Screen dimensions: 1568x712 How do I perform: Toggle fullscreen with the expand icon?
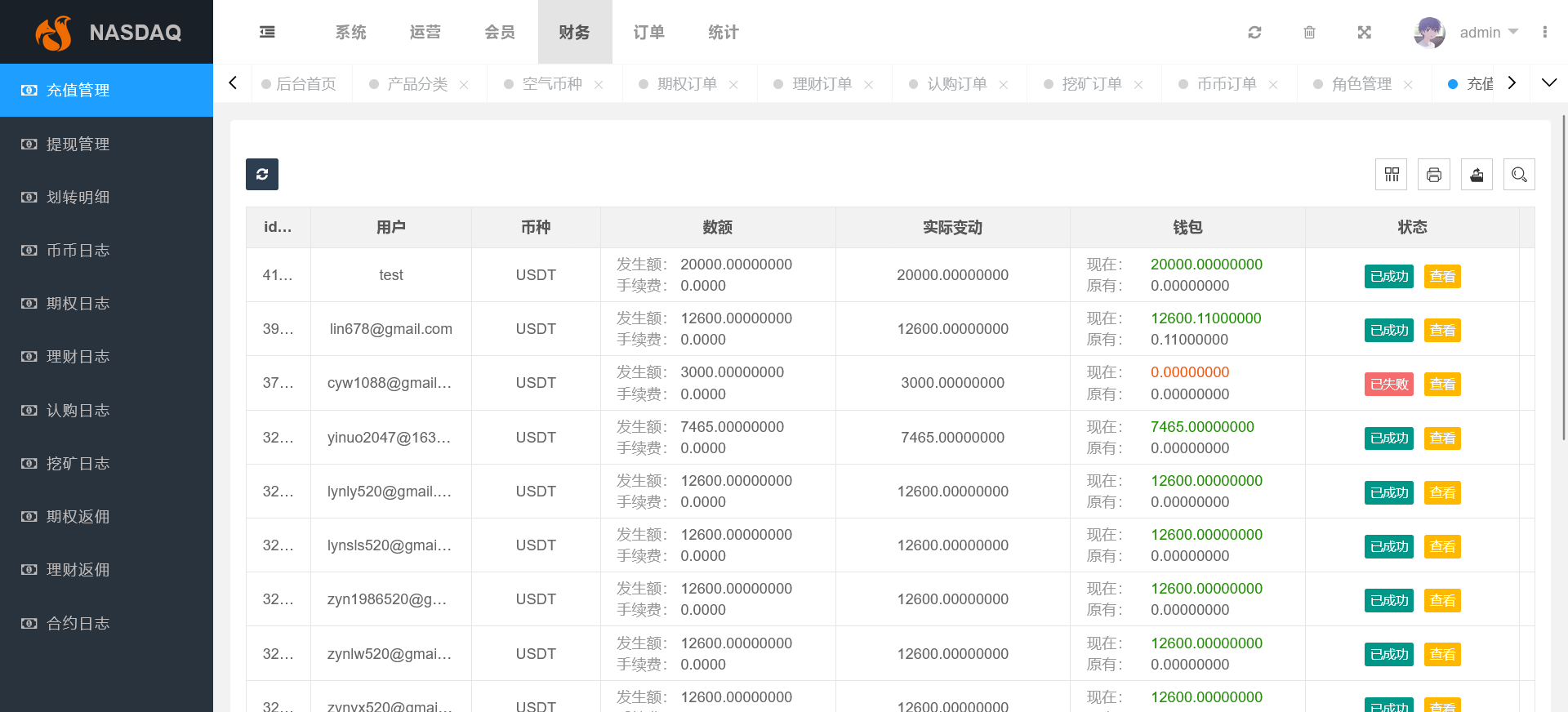[x=1364, y=33]
